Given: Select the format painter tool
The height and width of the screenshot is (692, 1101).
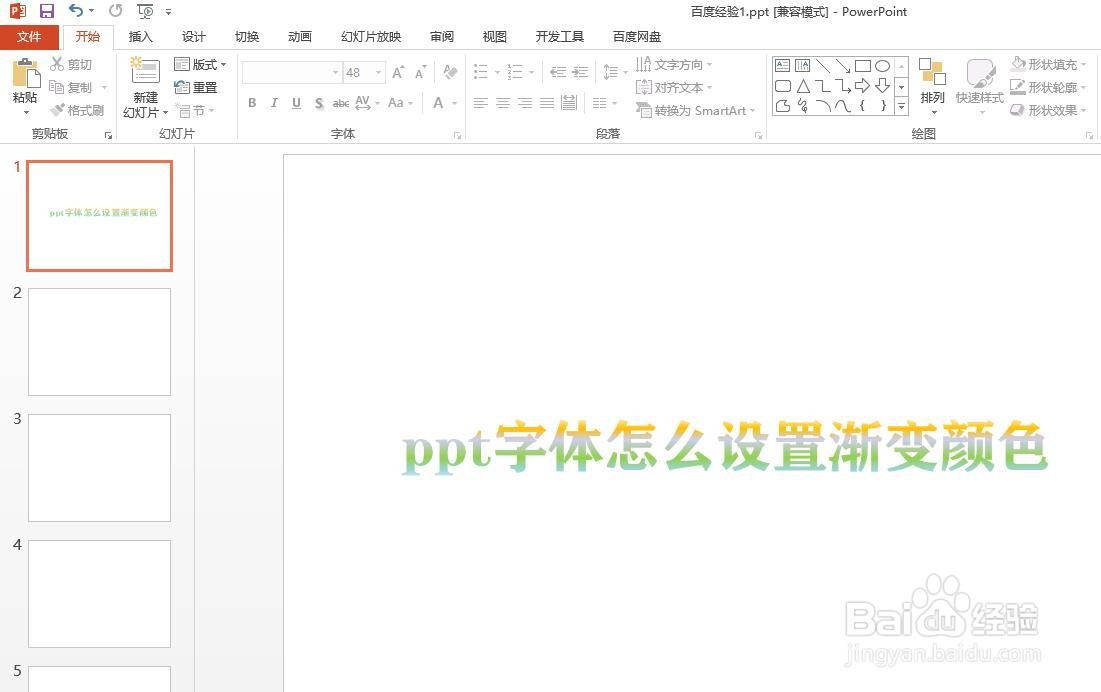Looking at the screenshot, I should point(78,110).
